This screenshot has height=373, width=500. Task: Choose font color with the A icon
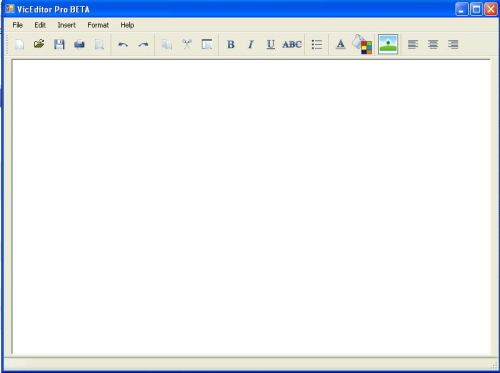[340, 44]
